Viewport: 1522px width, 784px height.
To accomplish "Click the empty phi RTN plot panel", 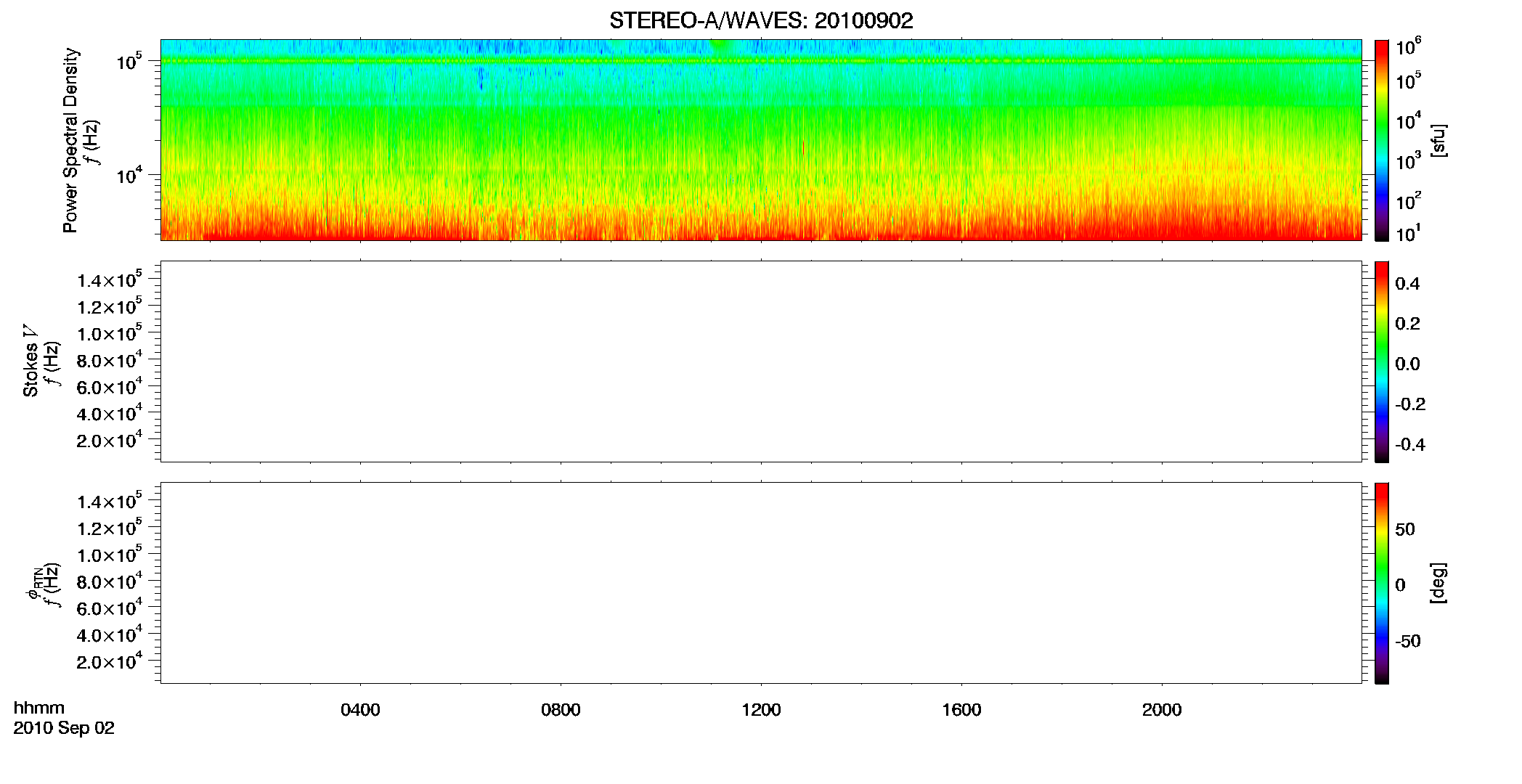I will coord(761,583).
